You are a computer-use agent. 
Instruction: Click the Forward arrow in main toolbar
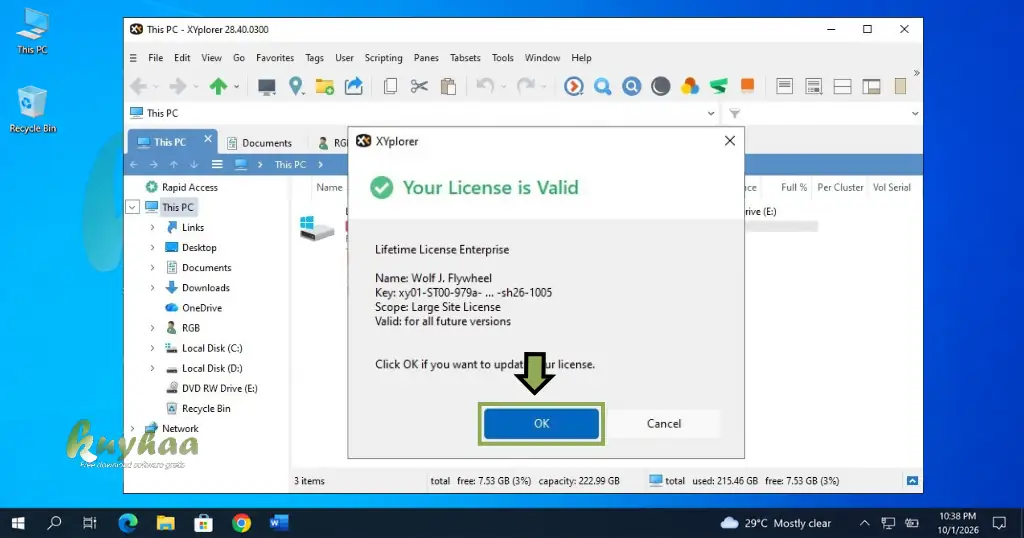pyautogui.click(x=178, y=86)
